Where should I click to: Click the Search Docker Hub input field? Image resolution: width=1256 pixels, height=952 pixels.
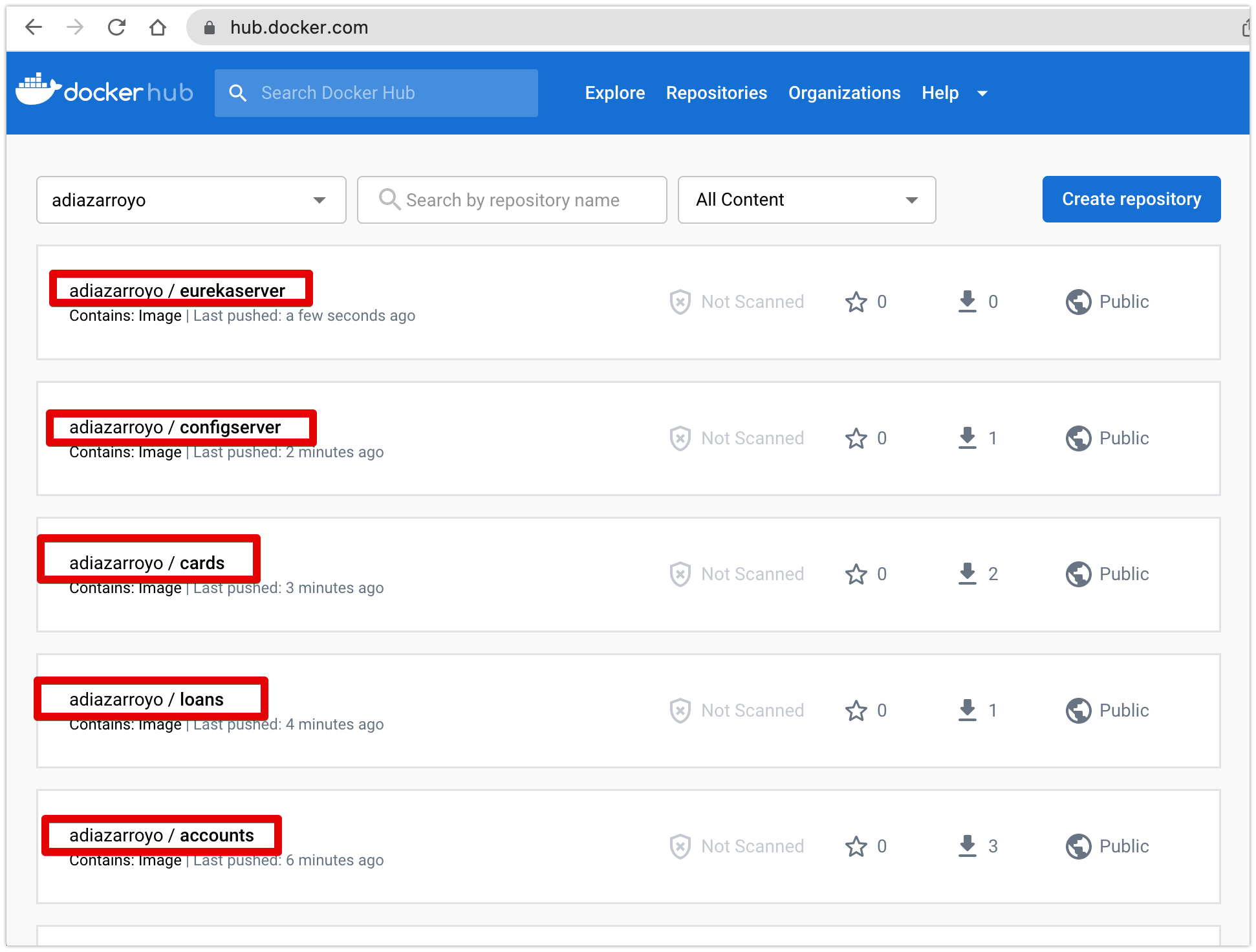(376, 93)
